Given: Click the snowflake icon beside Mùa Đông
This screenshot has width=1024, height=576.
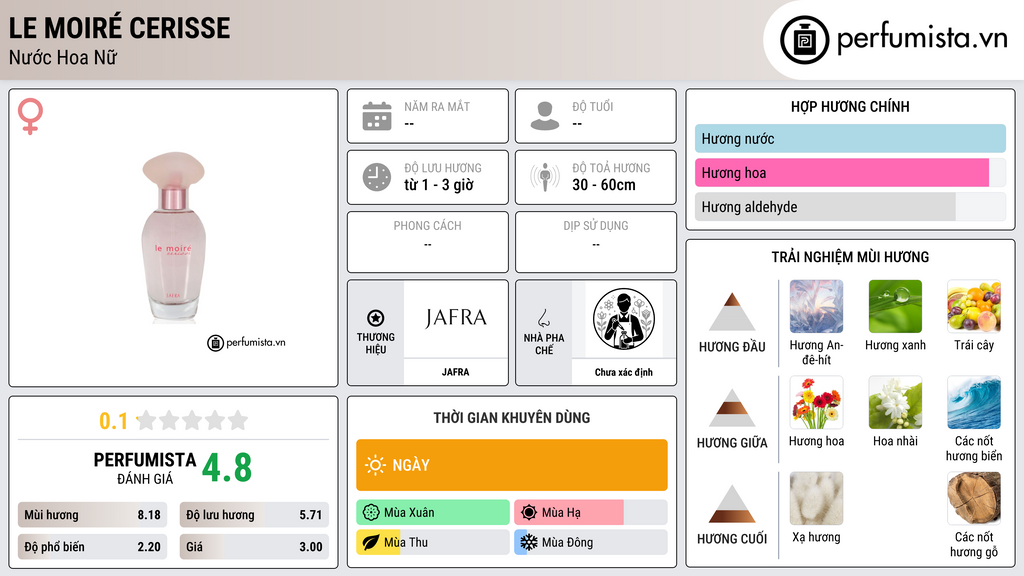Looking at the screenshot, I should click(x=529, y=542).
